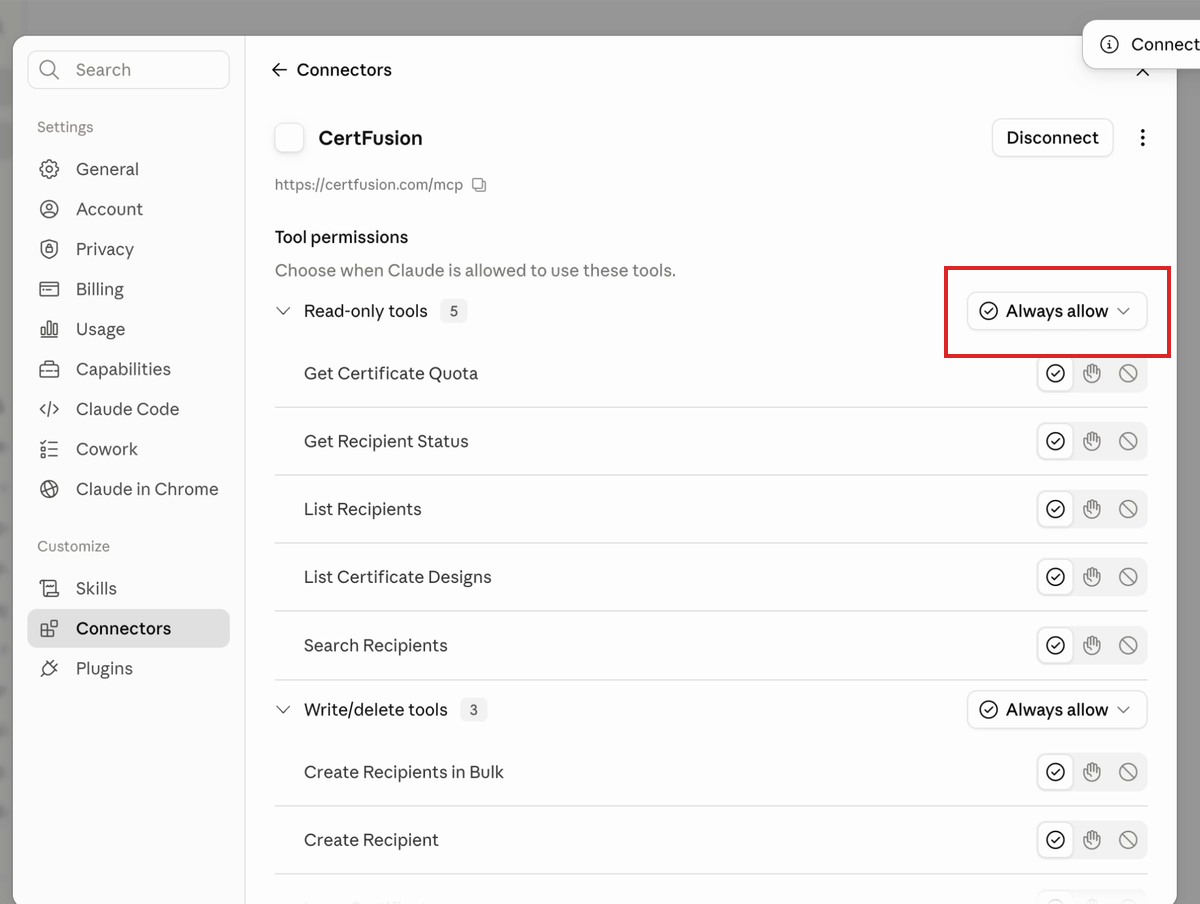Image resolution: width=1200 pixels, height=904 pixels.
Task: Click the search magnifier icon
Action: tap(49, 70)
